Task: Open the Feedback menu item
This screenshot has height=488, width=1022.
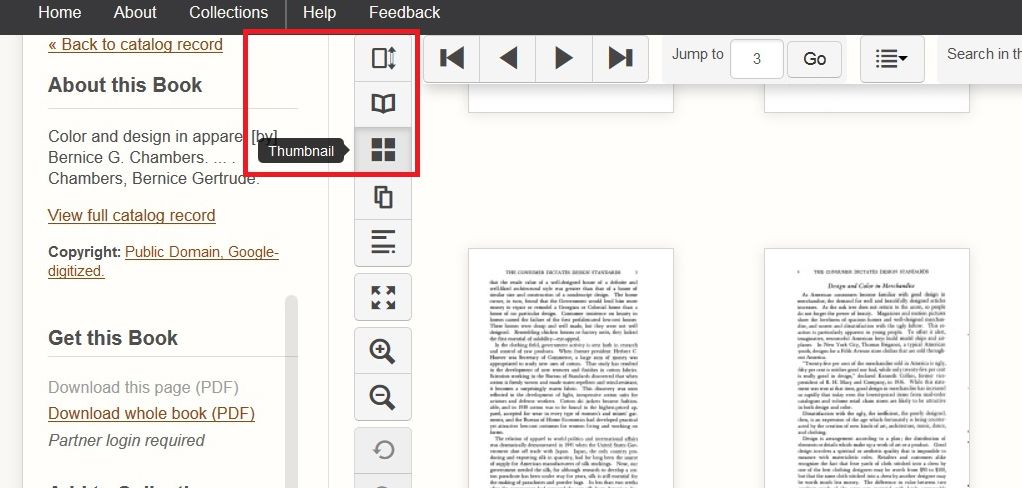Action: pyautogui.click(x=405, y=12)
